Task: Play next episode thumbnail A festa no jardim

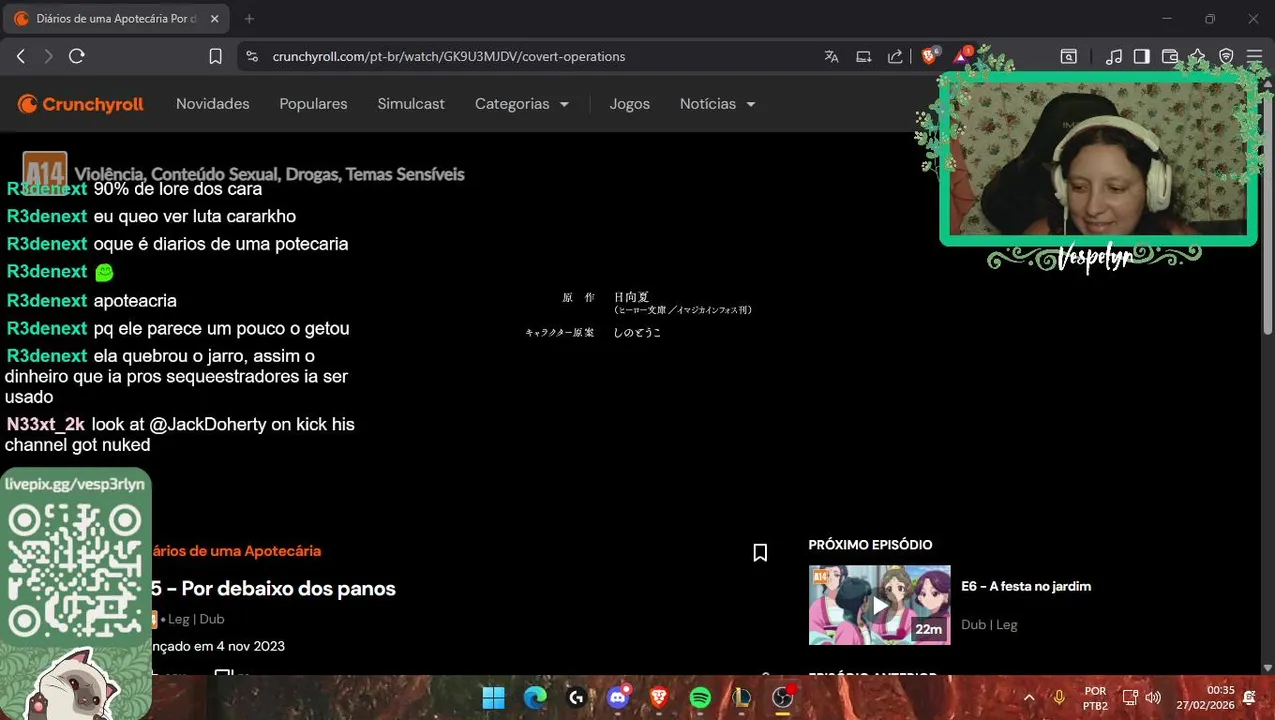Action: point(879,605)
